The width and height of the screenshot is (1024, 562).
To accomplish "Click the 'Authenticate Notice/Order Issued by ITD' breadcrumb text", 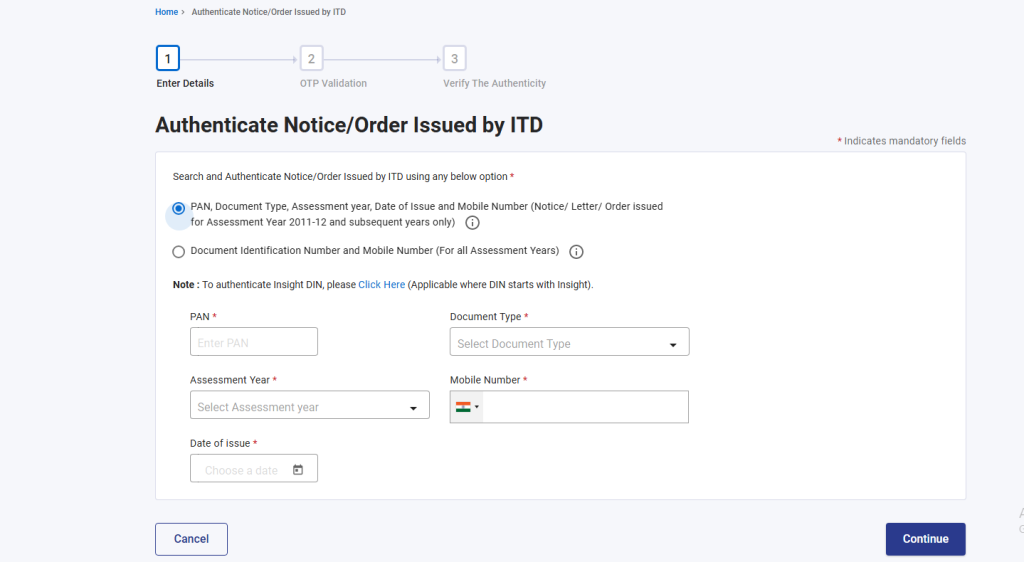I will (268, 12).
